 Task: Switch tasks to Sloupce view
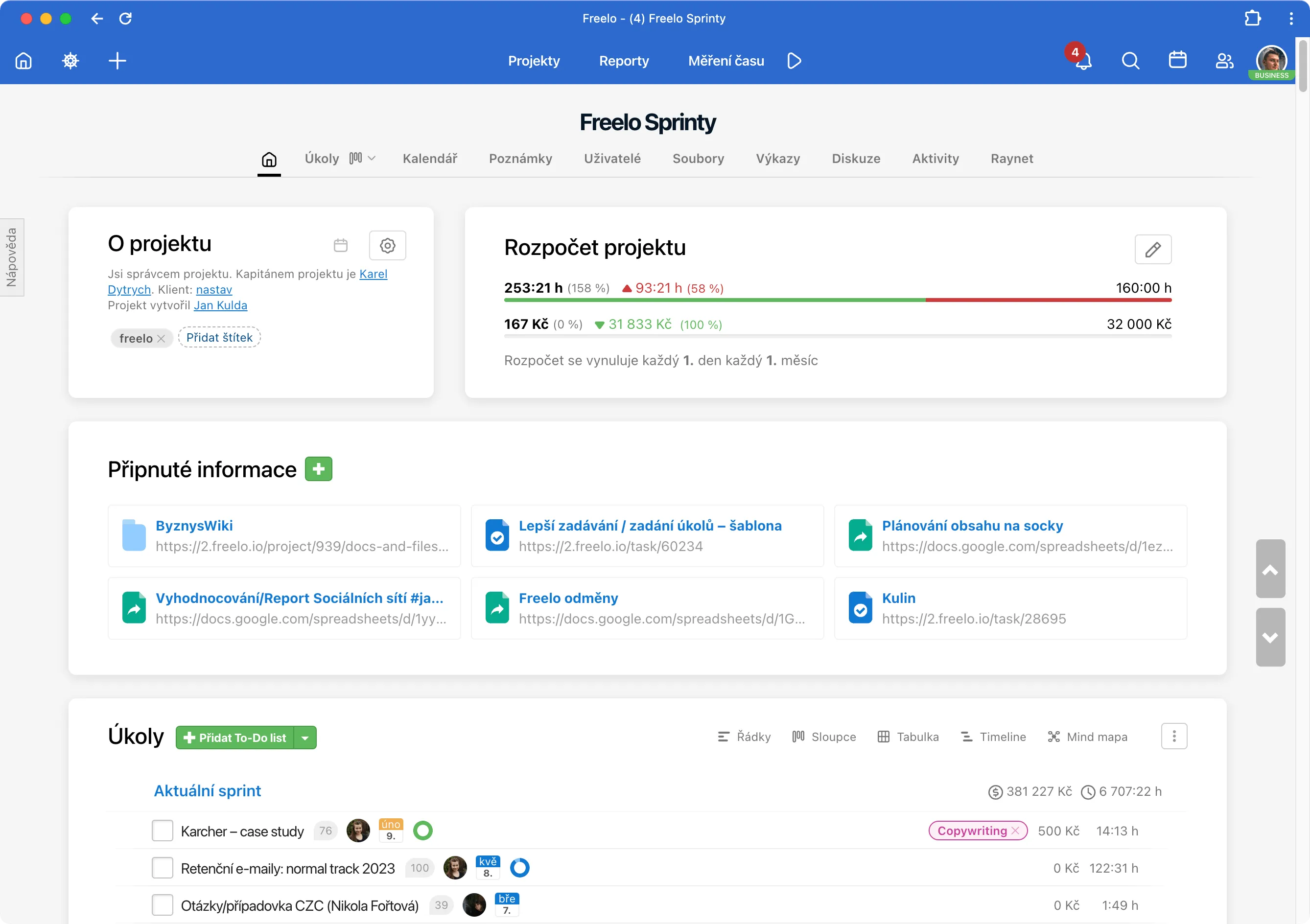click(x=824, y=737)
